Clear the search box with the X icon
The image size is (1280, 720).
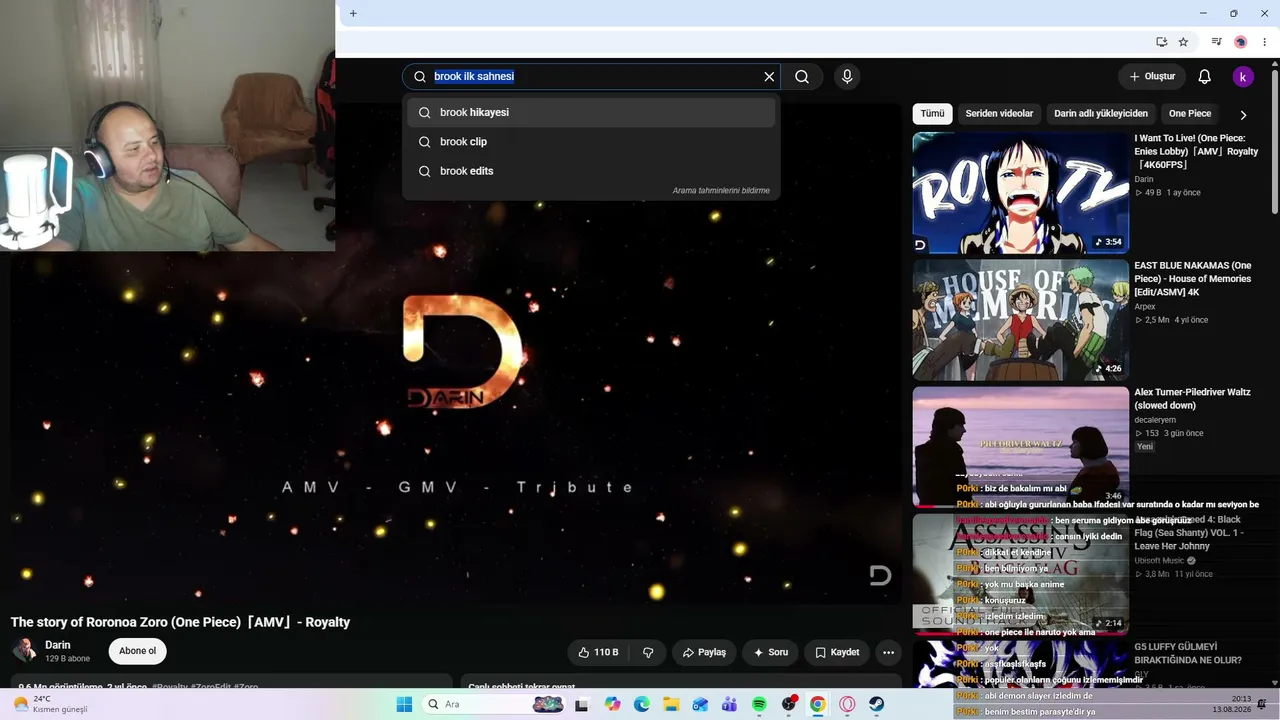point(769,77)
